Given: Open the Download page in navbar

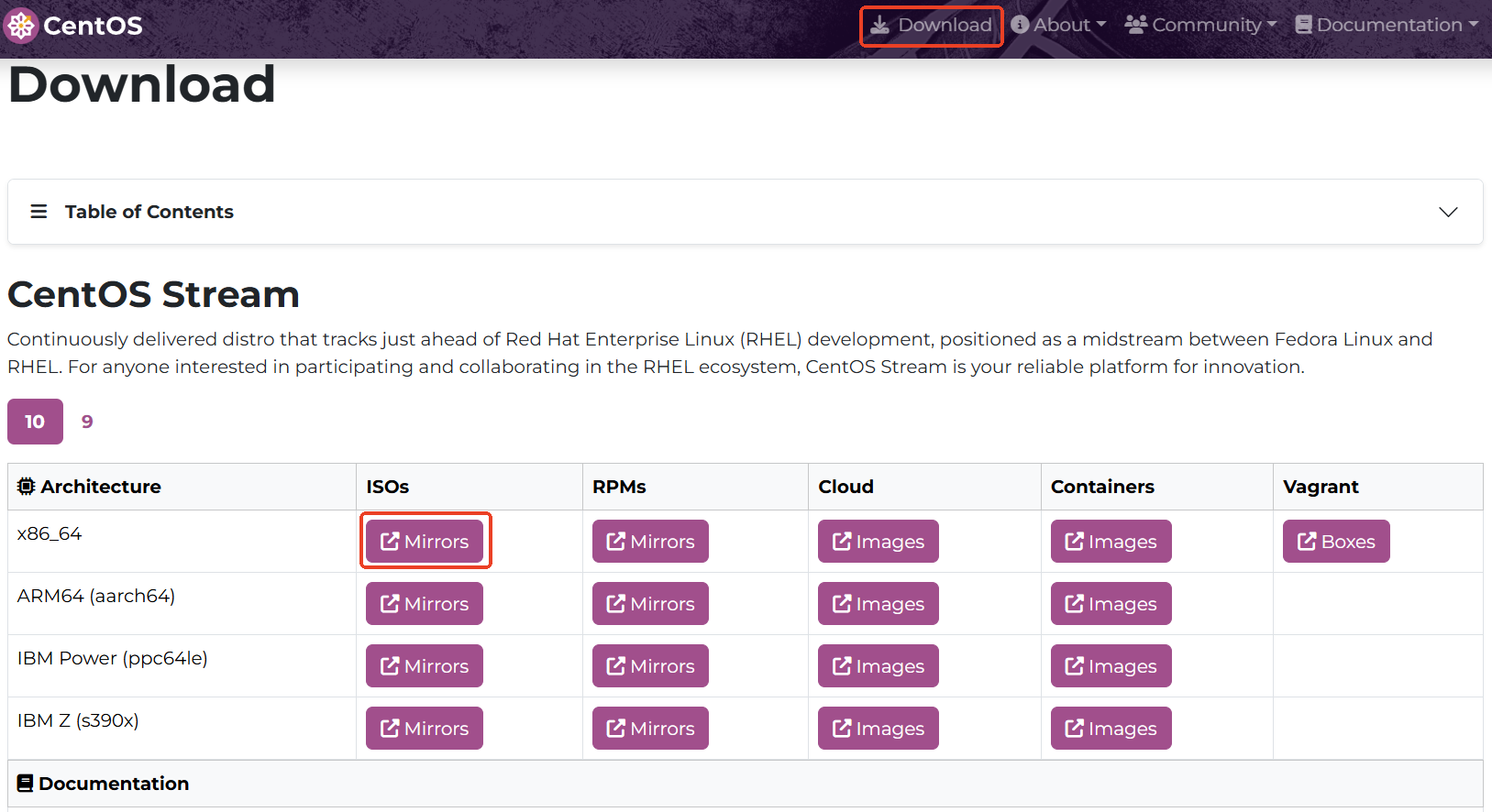Looking at the screenshot, I should 931,25.
